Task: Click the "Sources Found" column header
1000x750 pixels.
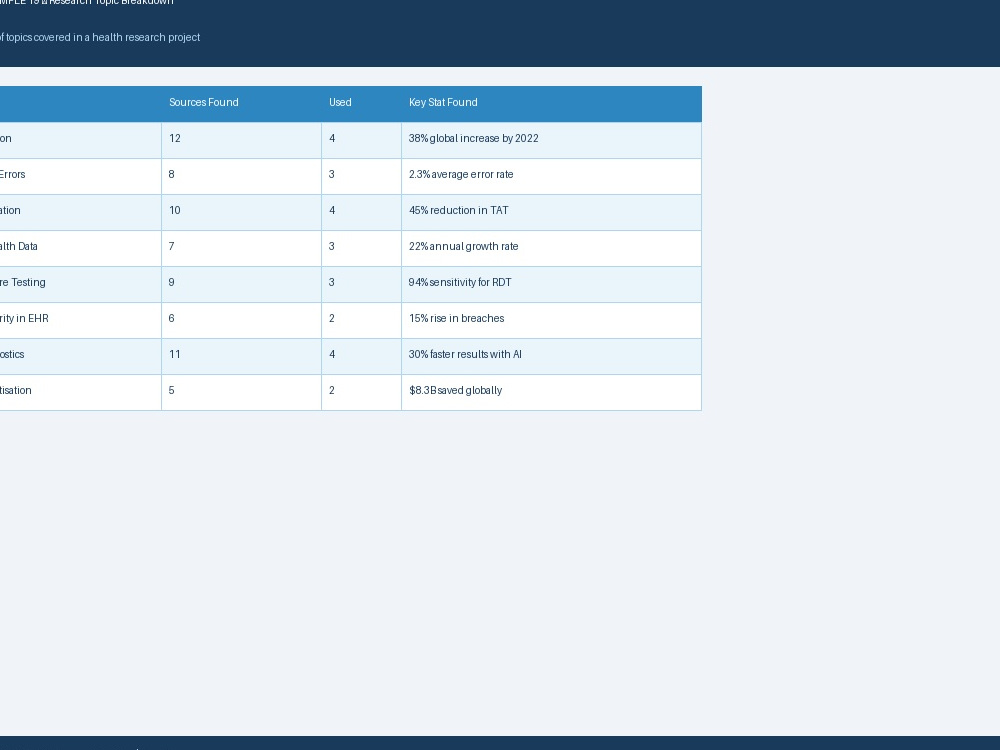Action: click(241, 103)
